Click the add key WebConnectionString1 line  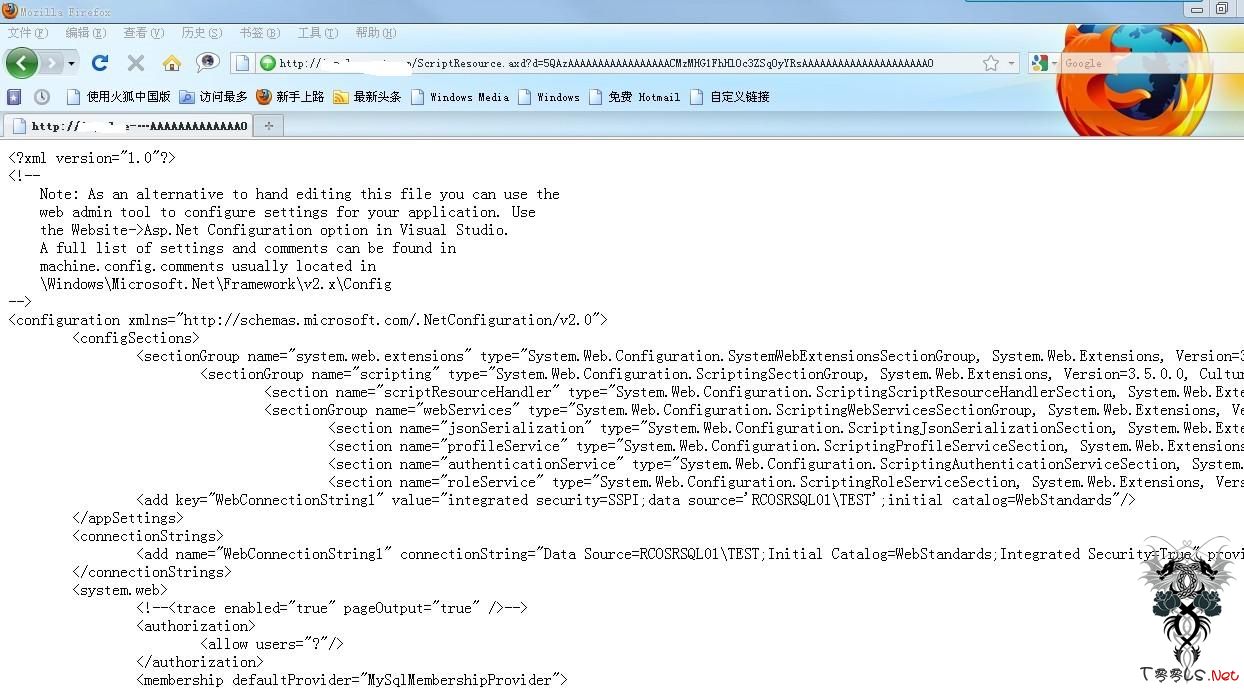(636, 500)
